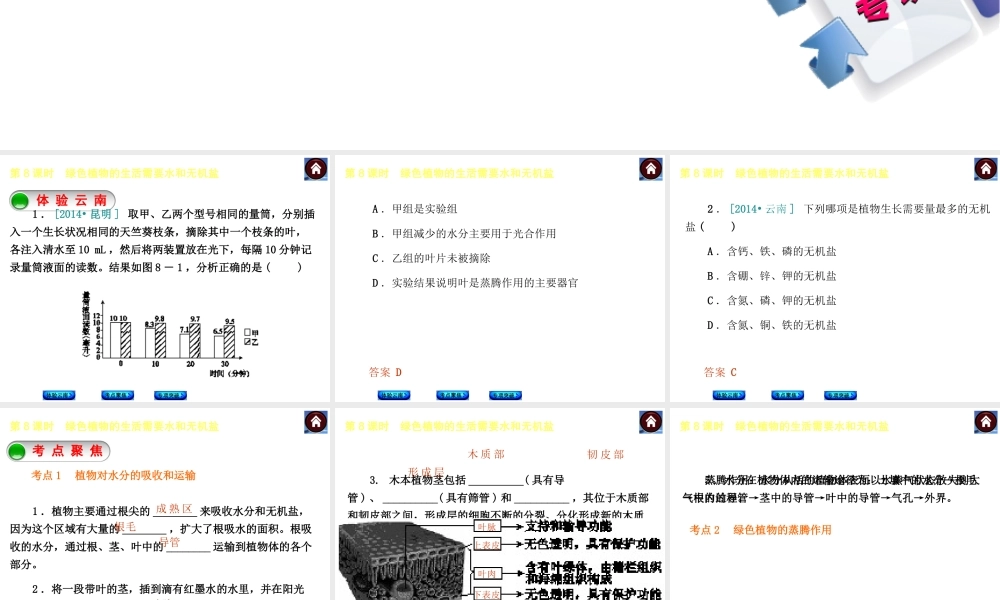This screenshot has height=600, width=1000.
Task: Click the middle blue nav button under the bar chart
Action: pyautogui.click(x=117, y=395)
